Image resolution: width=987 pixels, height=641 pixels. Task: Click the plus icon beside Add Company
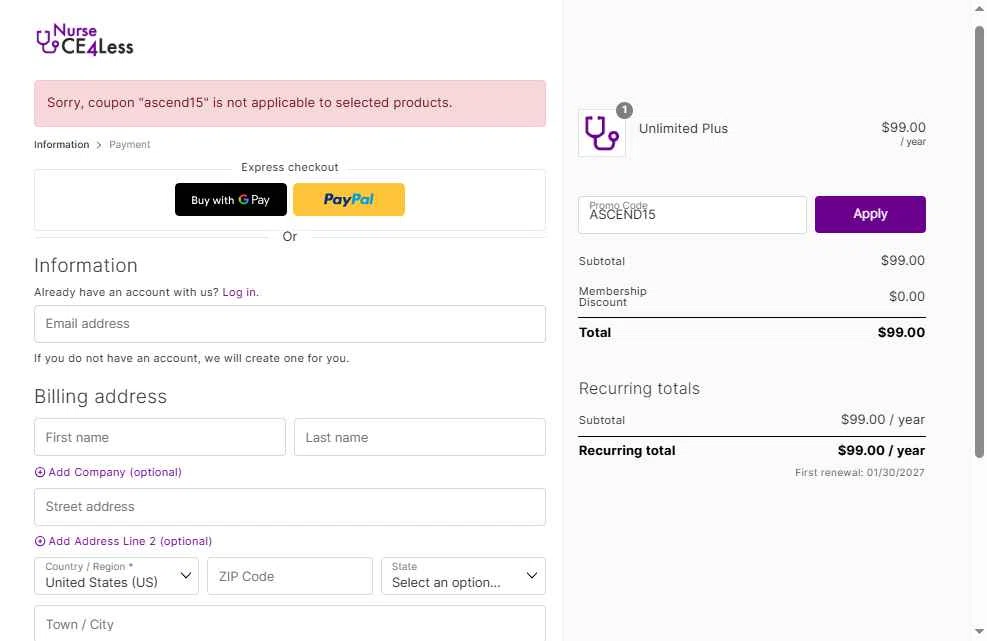[40, 472]
